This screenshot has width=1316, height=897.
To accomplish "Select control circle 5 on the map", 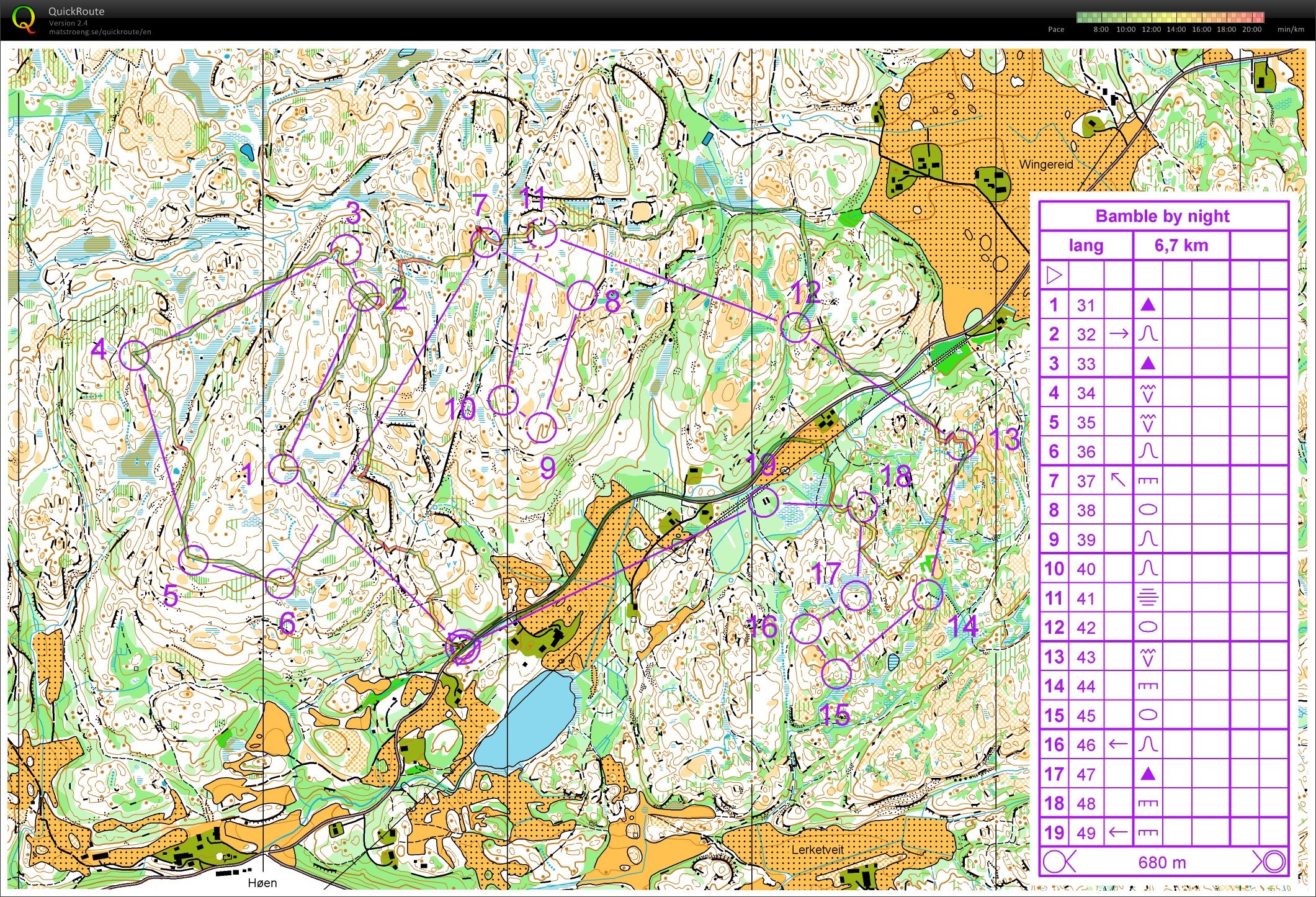I will 194,560.
